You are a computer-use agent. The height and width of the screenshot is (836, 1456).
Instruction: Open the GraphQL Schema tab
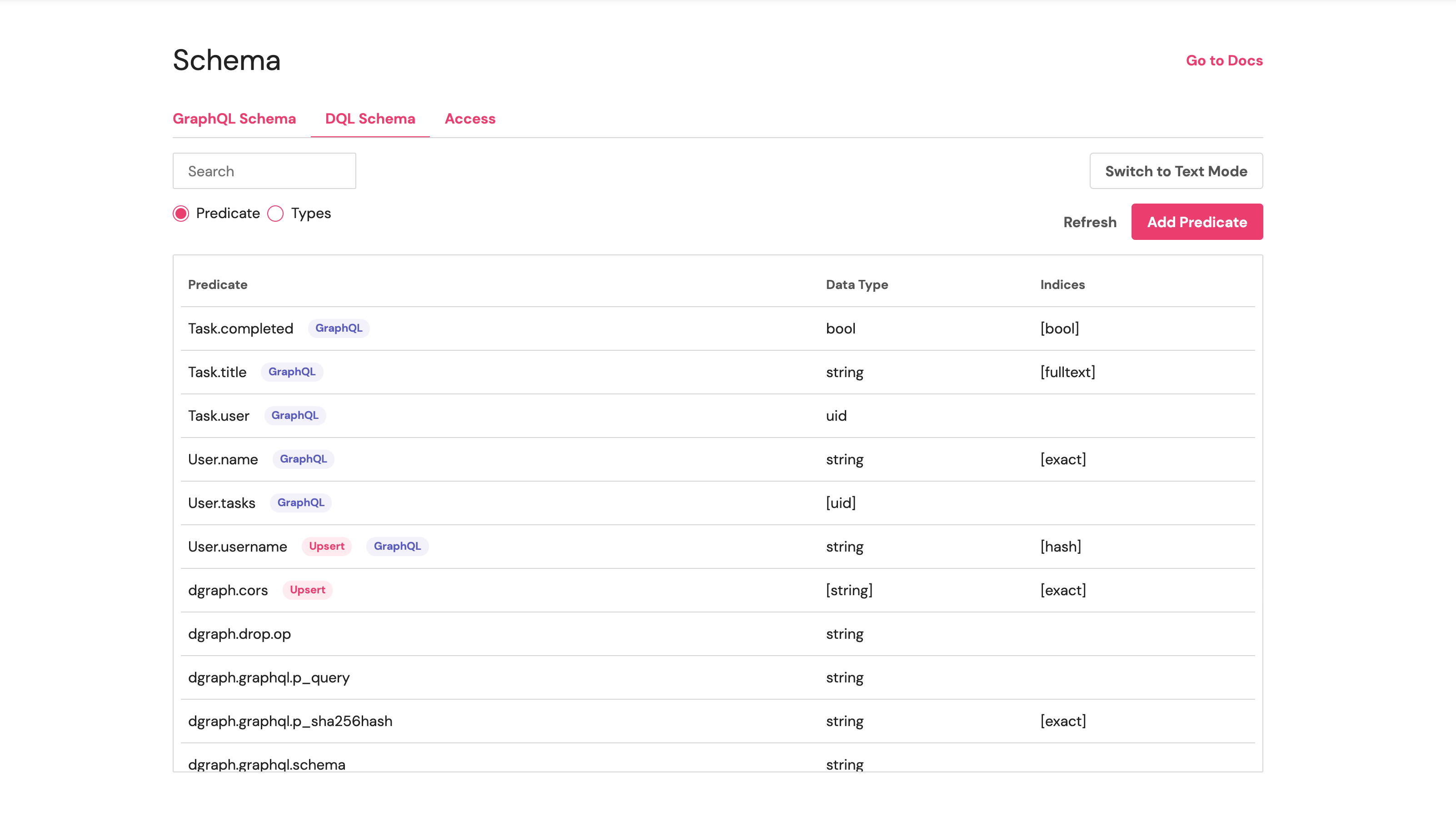(x=234, y=118)
